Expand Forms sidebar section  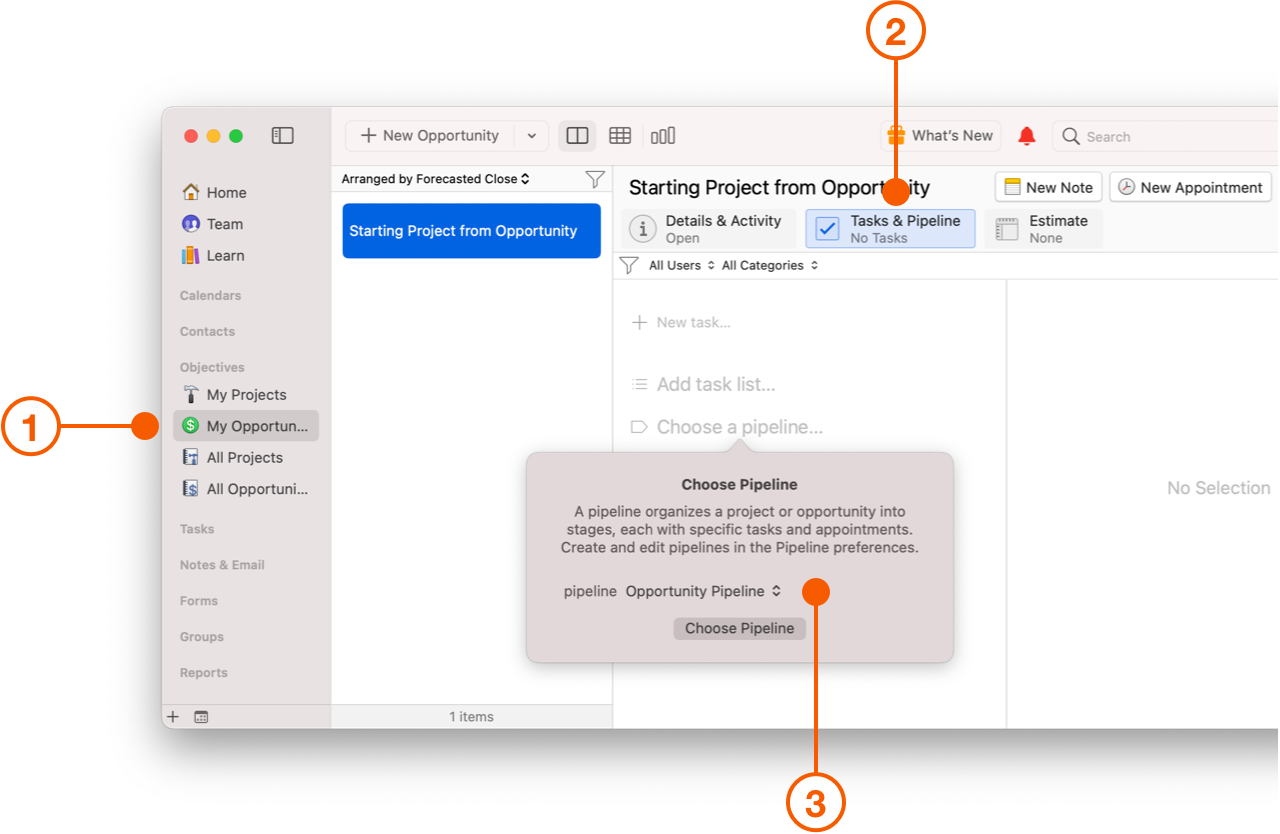pyautogui.click(x=199, y=601)
